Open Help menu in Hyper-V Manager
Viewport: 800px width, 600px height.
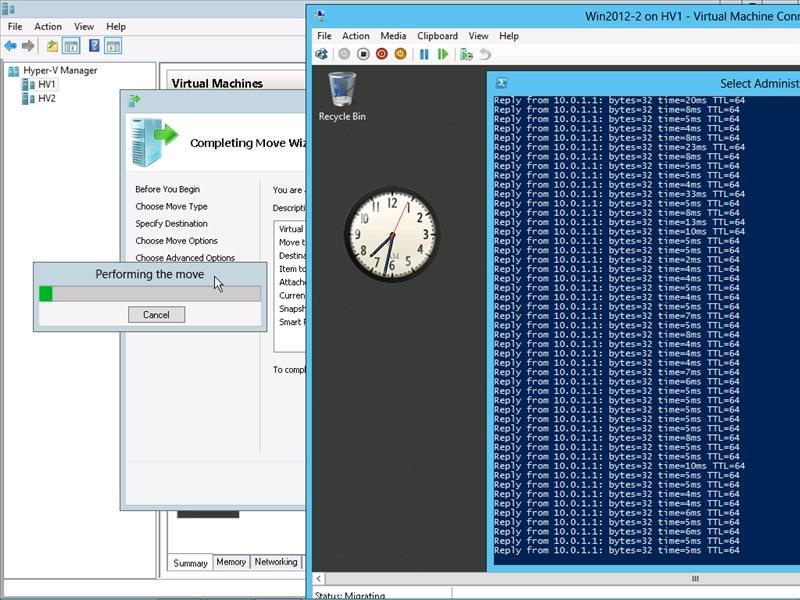click(x=116, y=27)
